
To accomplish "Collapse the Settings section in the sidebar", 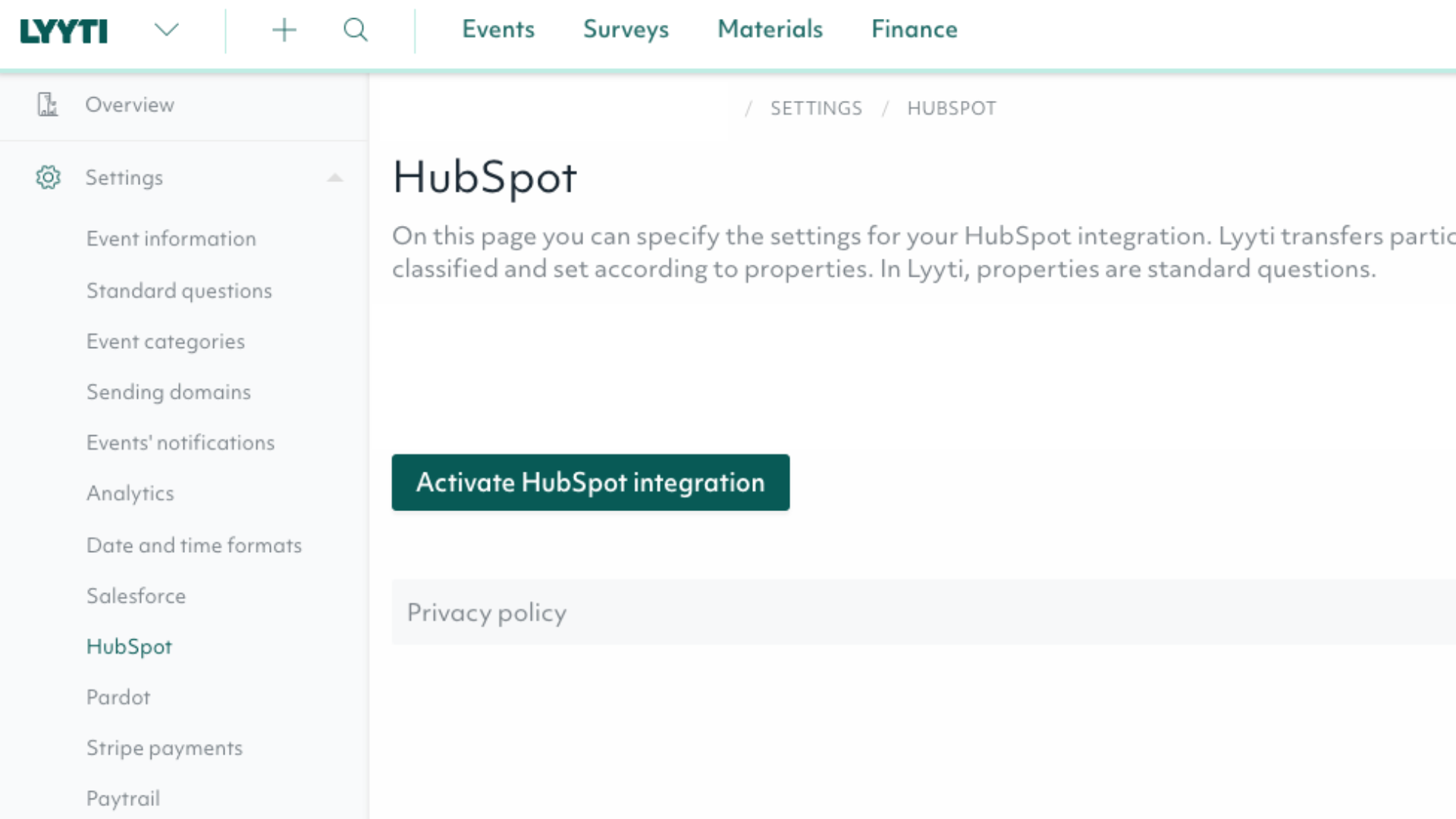I will point(335,177).
